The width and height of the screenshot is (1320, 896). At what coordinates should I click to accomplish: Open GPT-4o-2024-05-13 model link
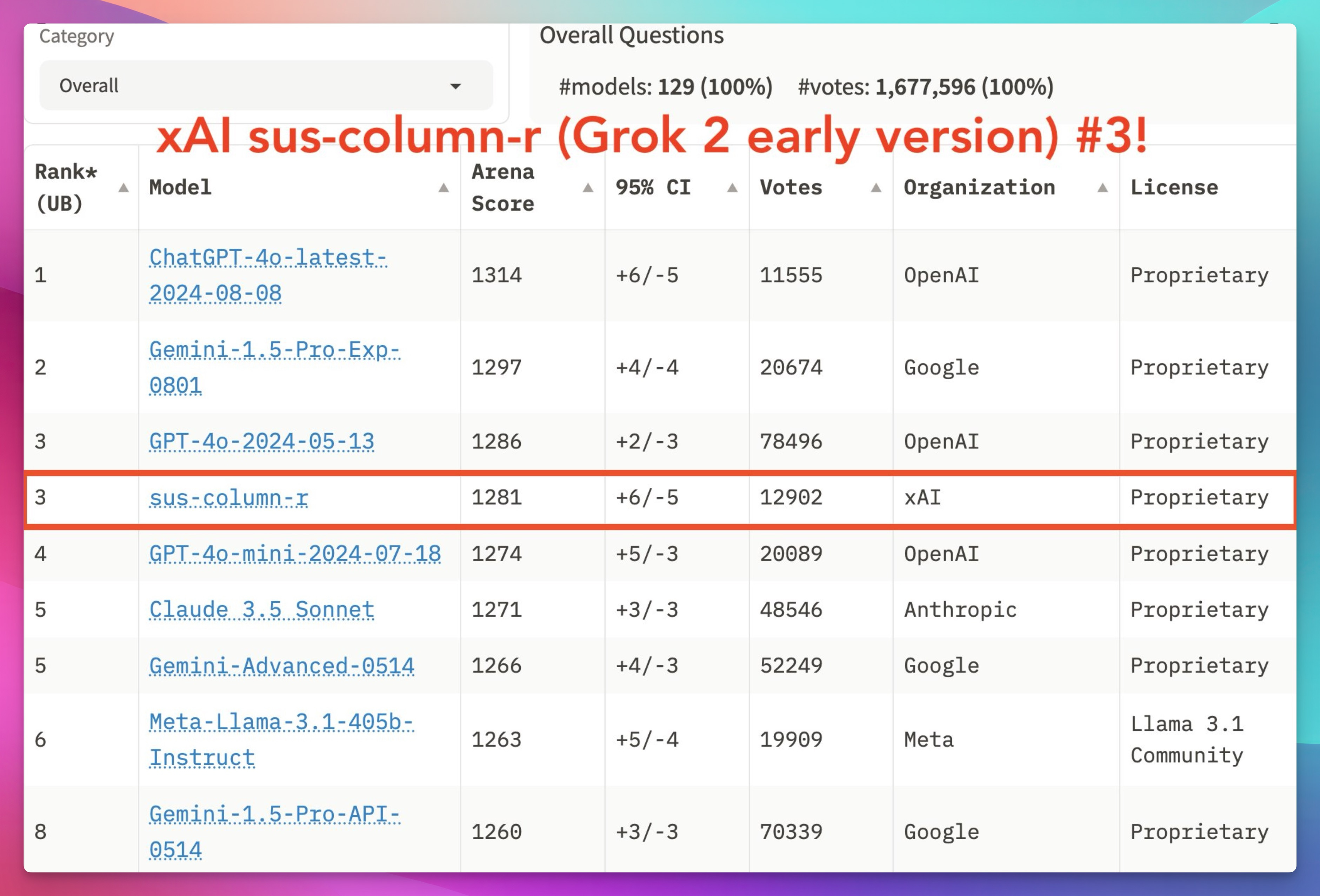[262, 441]
